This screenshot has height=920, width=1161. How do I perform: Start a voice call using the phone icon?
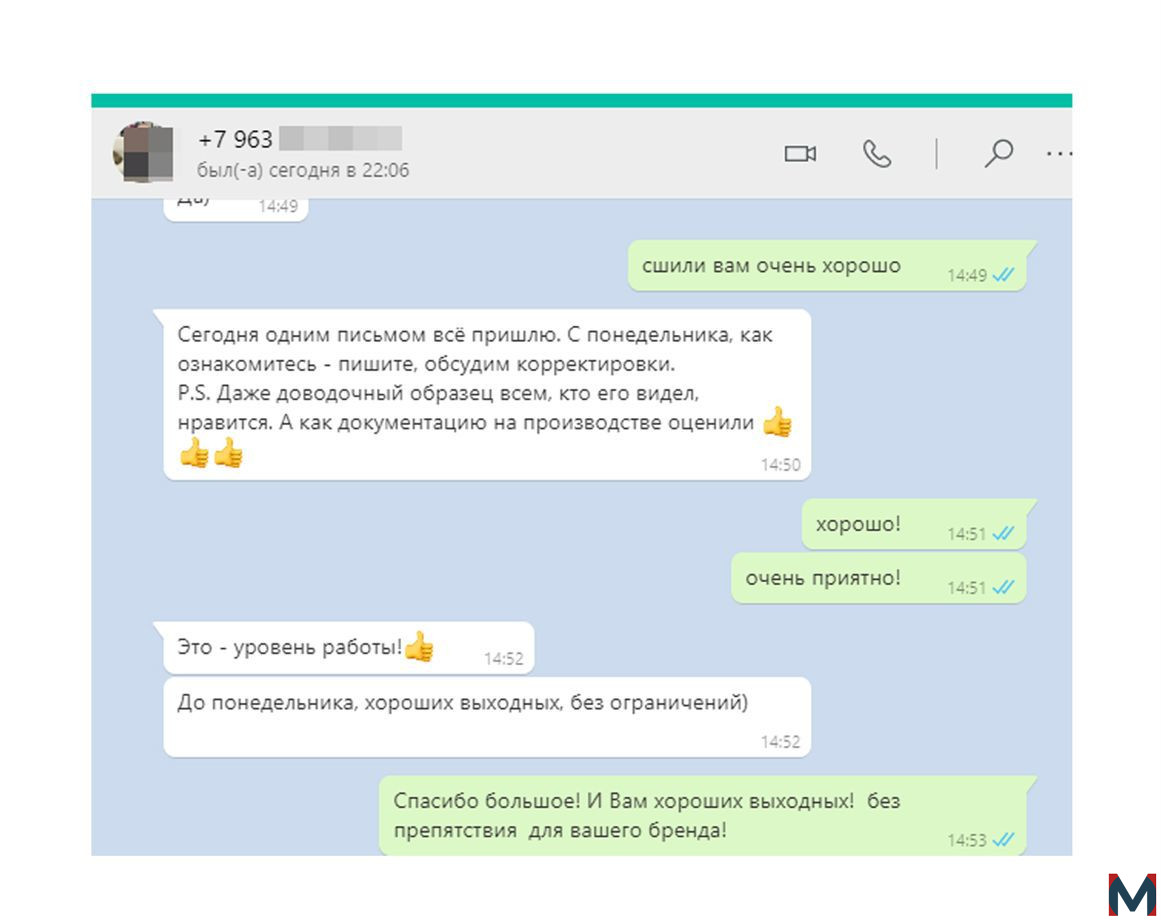[x=877, y=154]
